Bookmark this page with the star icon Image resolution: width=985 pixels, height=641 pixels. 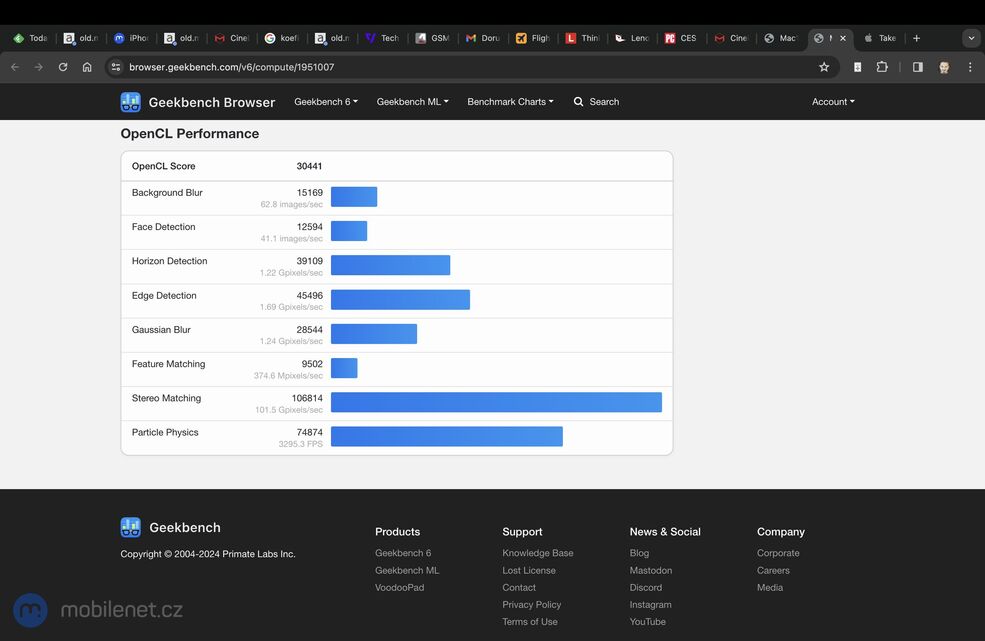[x=824, y=67]
